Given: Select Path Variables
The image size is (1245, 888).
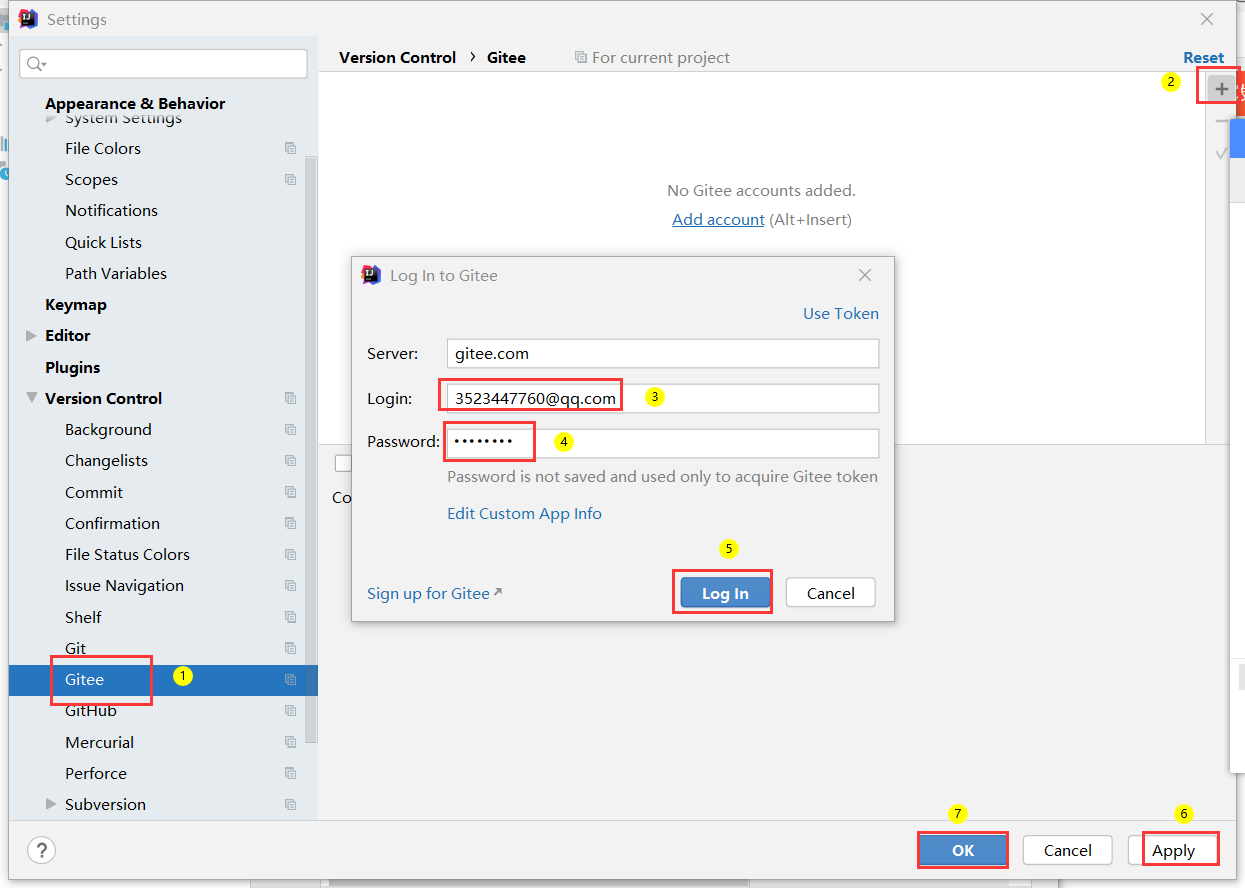Looking at the screenshot, I should pos(116,273).
